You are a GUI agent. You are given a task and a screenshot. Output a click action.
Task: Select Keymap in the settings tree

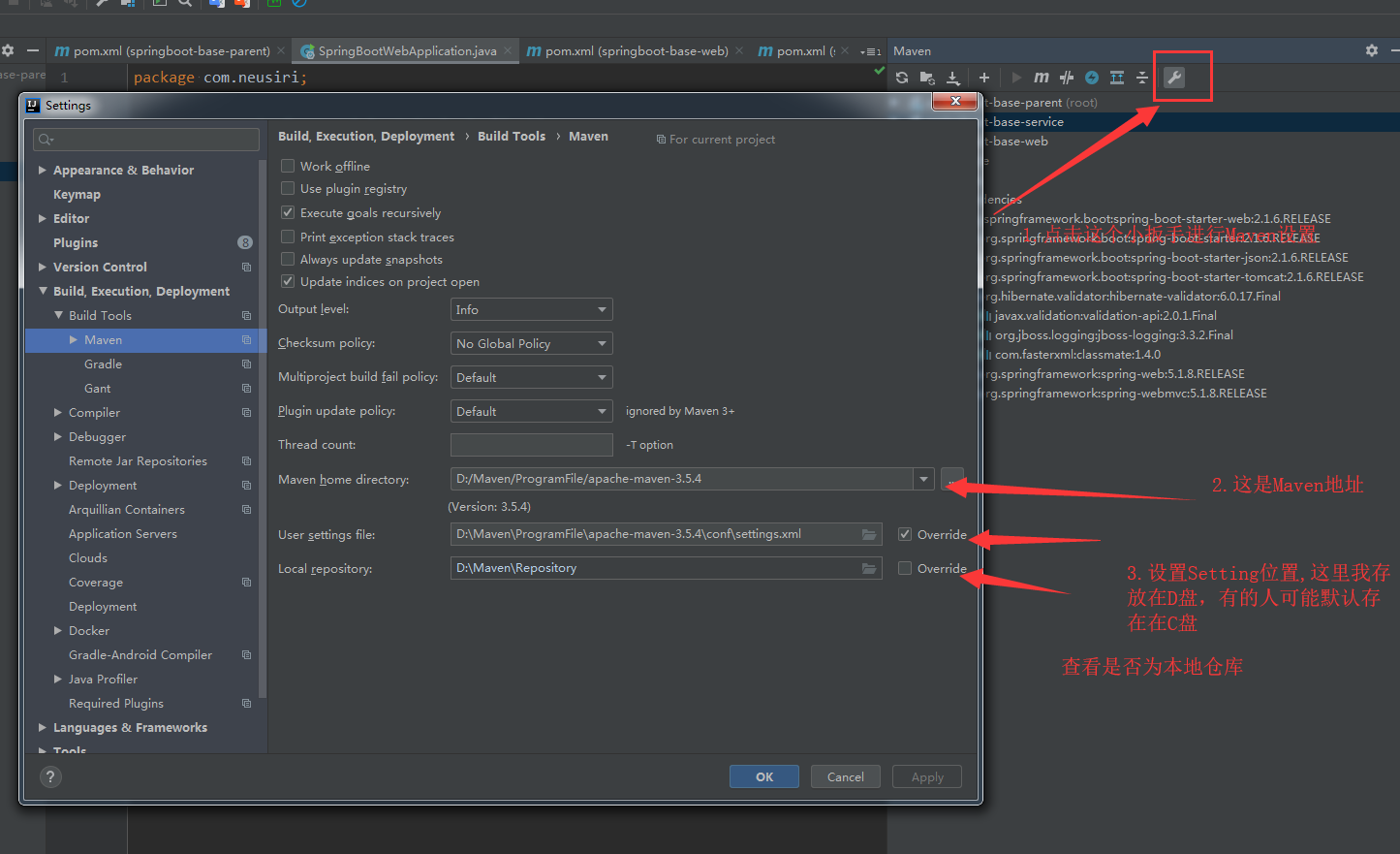click(x=77, y=194)
